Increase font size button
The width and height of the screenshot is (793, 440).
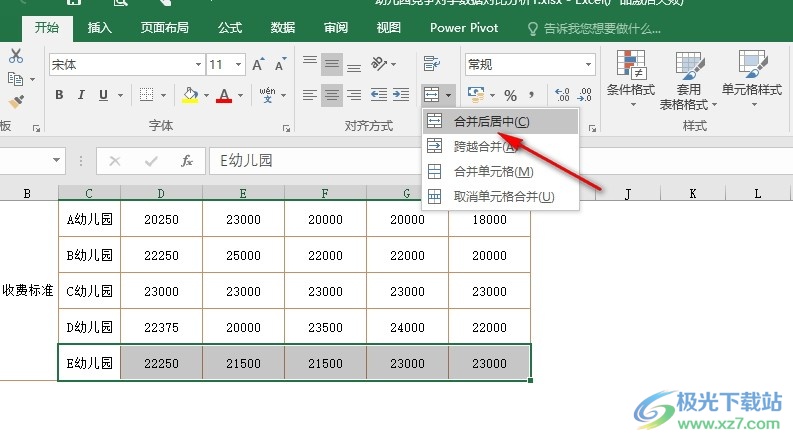(257, 65)
